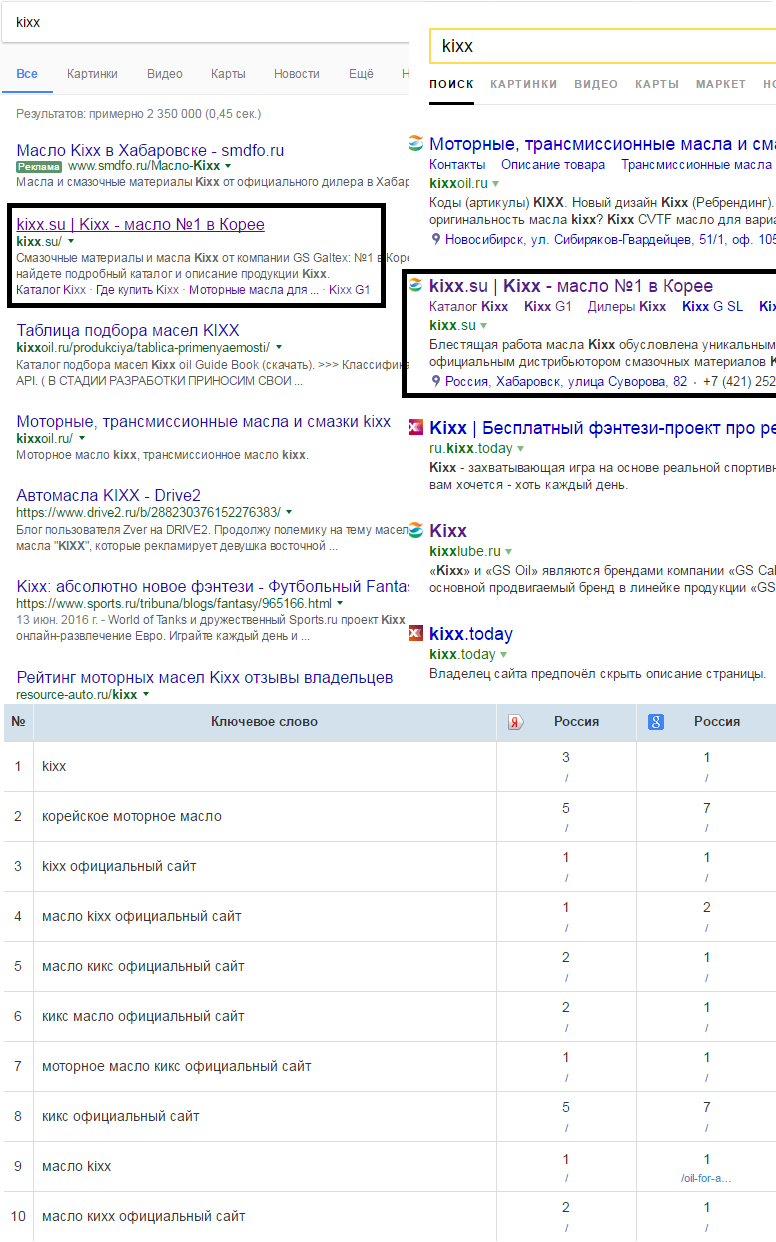Click the map pin beside Новосибирск address
The width and height of the screenshot is (776, 1242).
coord(435,239)
